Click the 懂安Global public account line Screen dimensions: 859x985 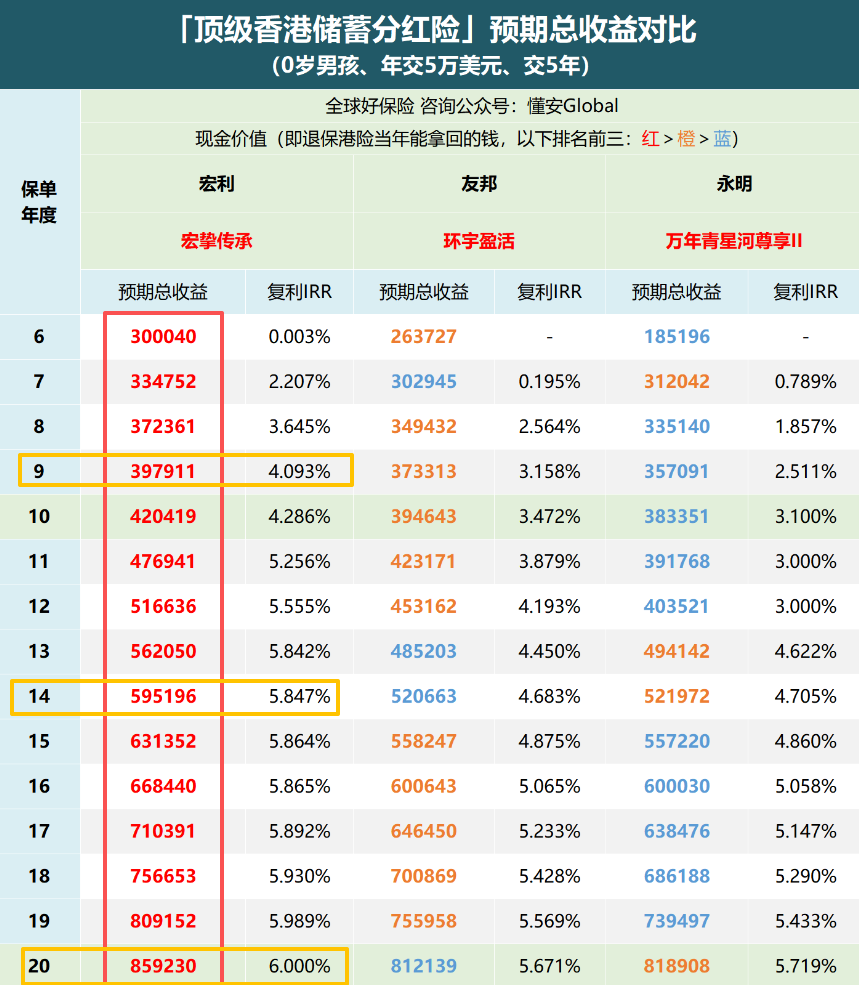click(471, 106)
